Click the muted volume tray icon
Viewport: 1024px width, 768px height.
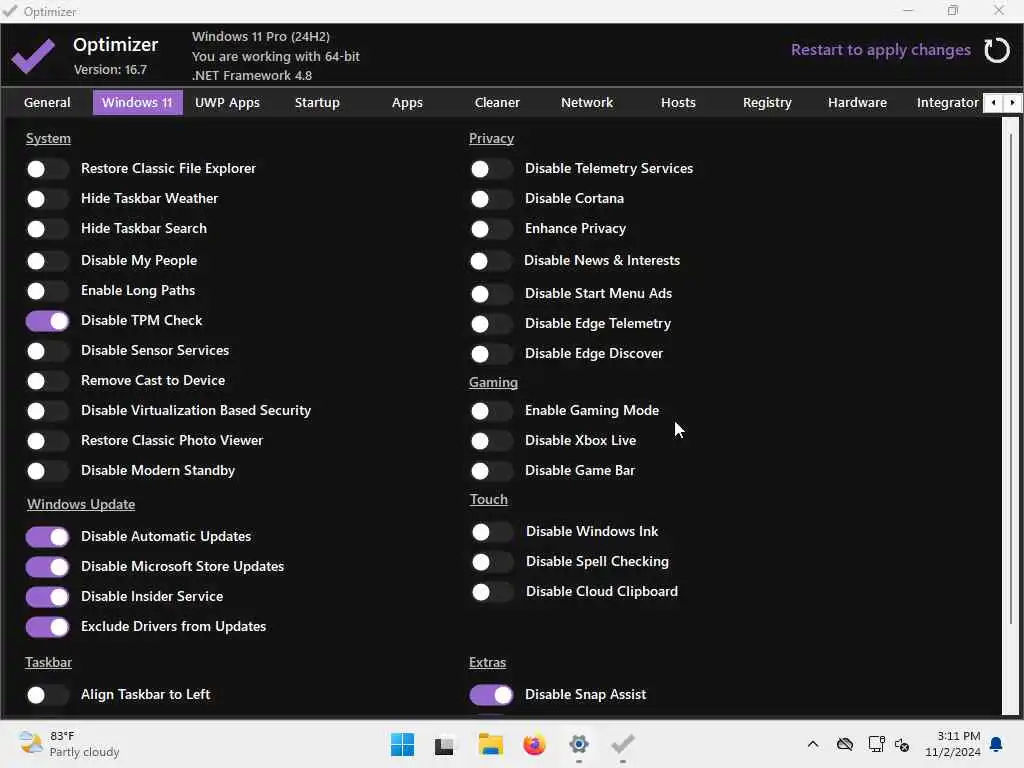coord(902,744)
